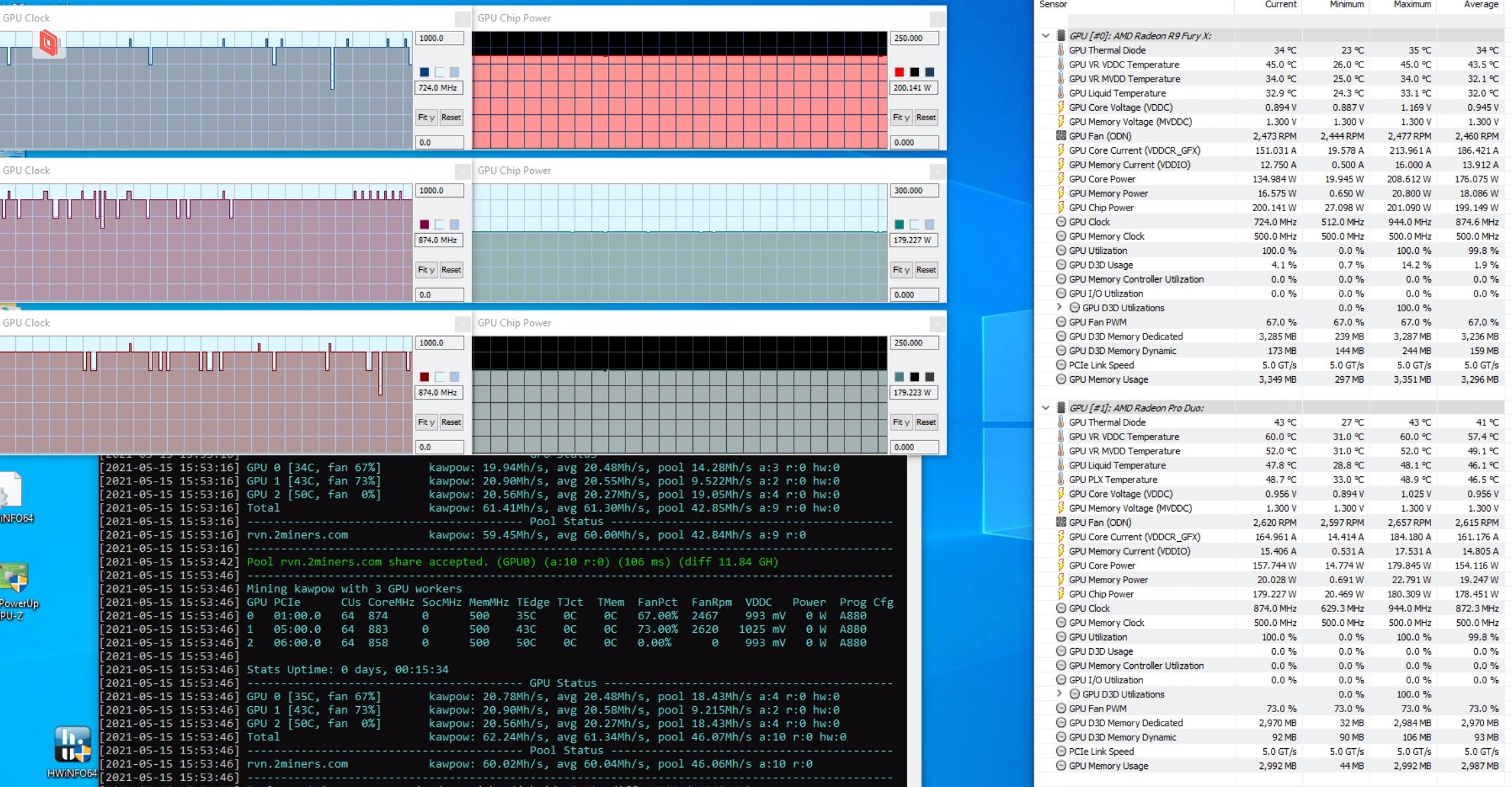
Task: Expand GPU D3D Utilizations under Radeon Pro Duo
Action: coord(1059,694)
